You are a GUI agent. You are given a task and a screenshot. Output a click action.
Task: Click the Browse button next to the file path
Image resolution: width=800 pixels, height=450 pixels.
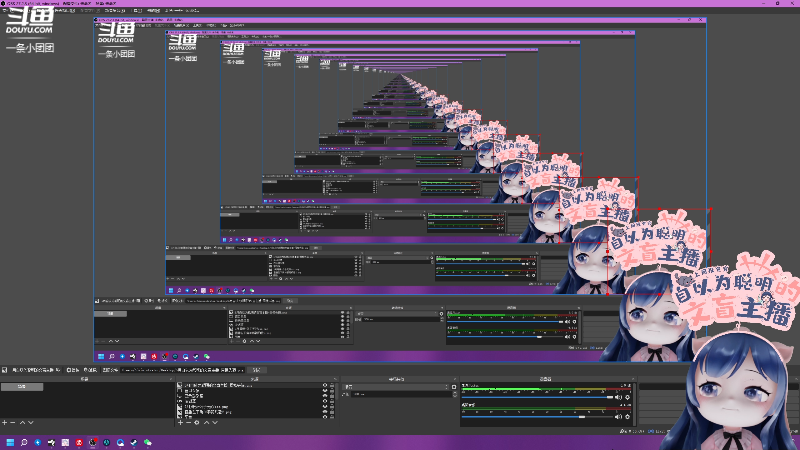[256, 370]
